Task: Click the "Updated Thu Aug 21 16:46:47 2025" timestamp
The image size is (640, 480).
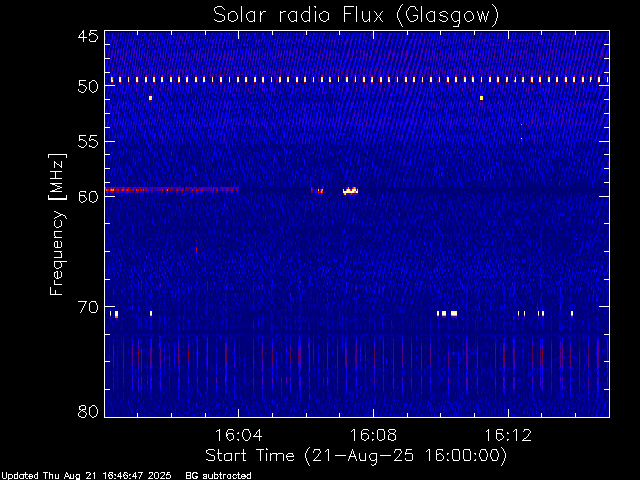Action: point(86,476)
